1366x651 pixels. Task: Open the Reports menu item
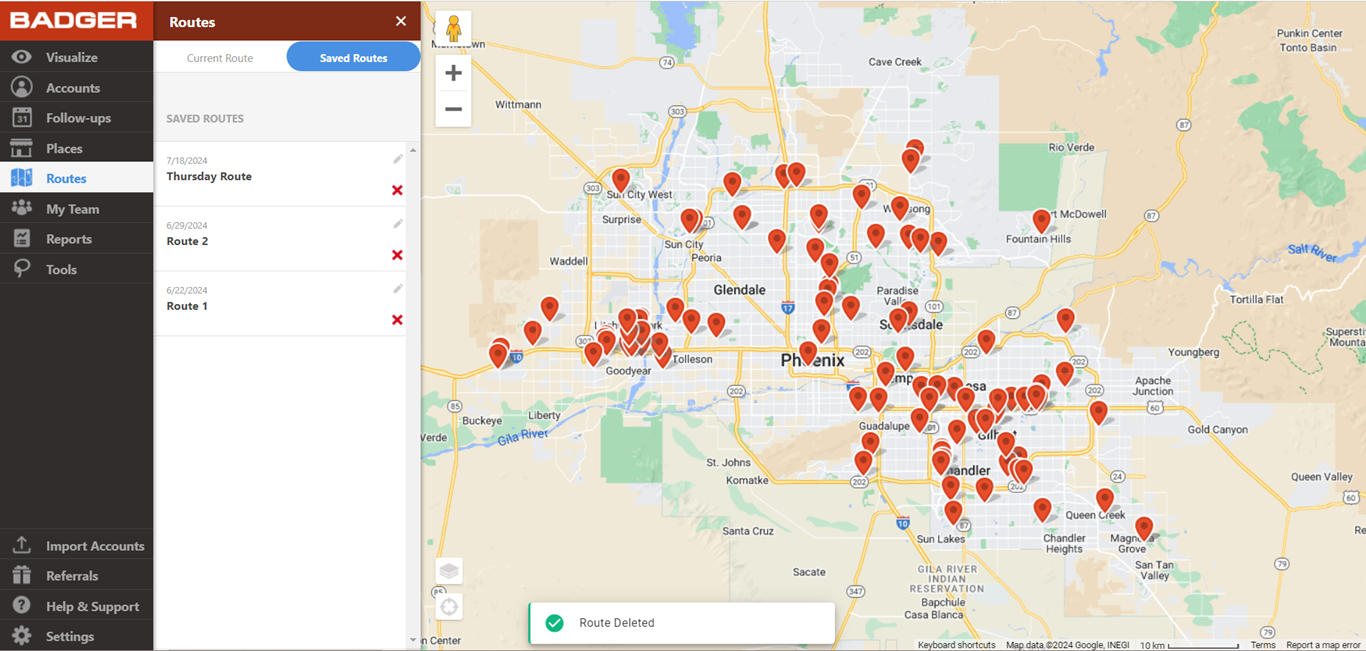coord(76,239)
